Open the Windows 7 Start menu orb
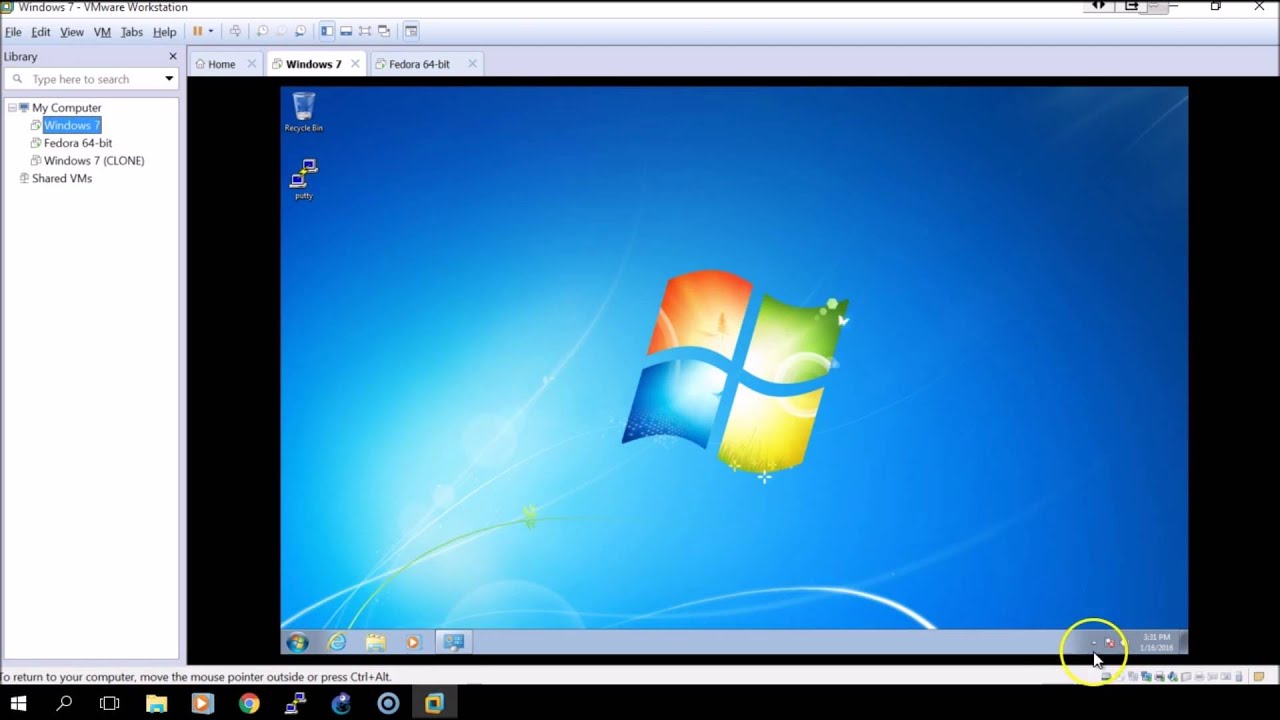 tap(298, 642)
